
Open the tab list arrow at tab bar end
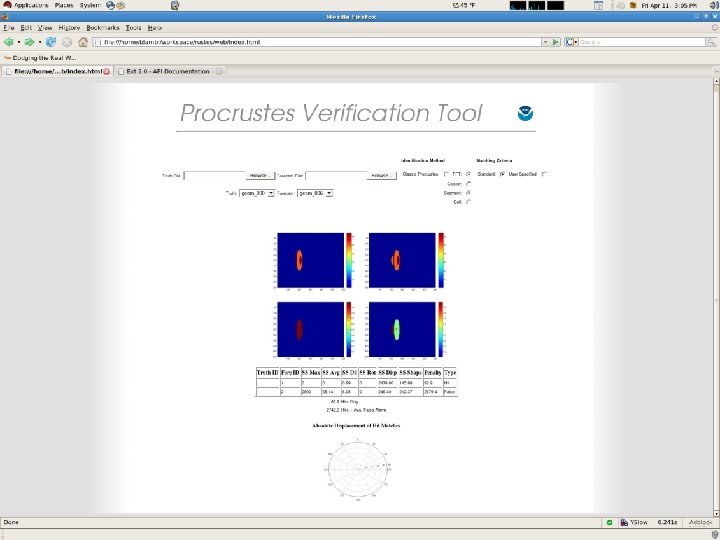click(x=716, y=72)
